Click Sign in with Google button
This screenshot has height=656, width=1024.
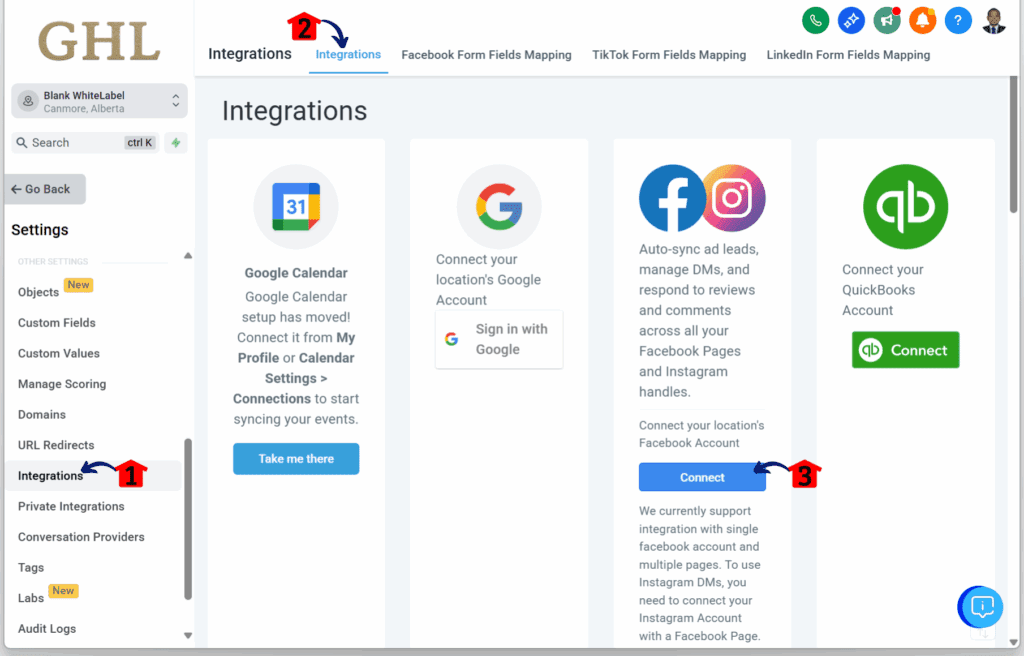tap(499, 339)
